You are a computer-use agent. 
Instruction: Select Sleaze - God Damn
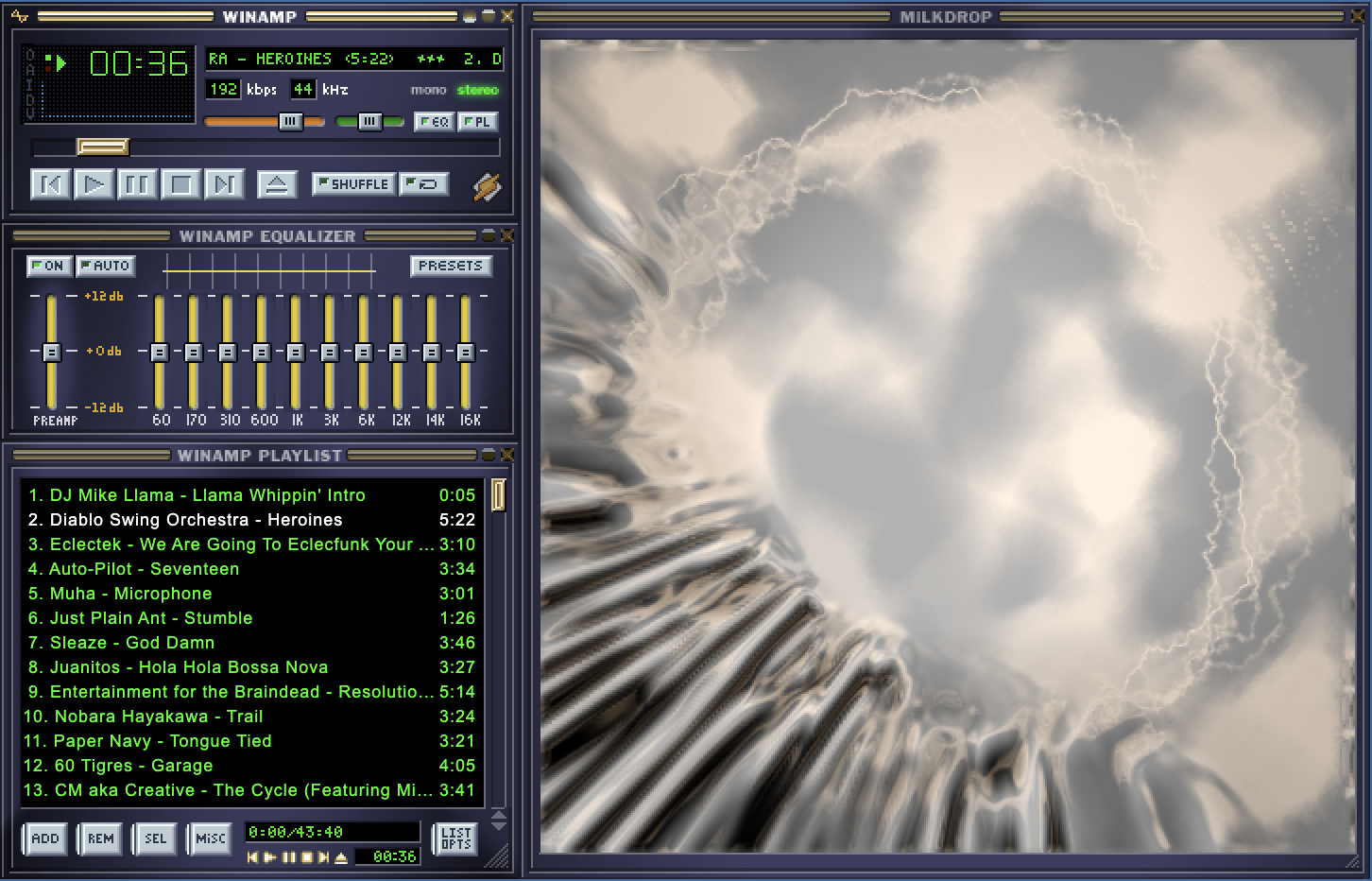click(251, 642)
